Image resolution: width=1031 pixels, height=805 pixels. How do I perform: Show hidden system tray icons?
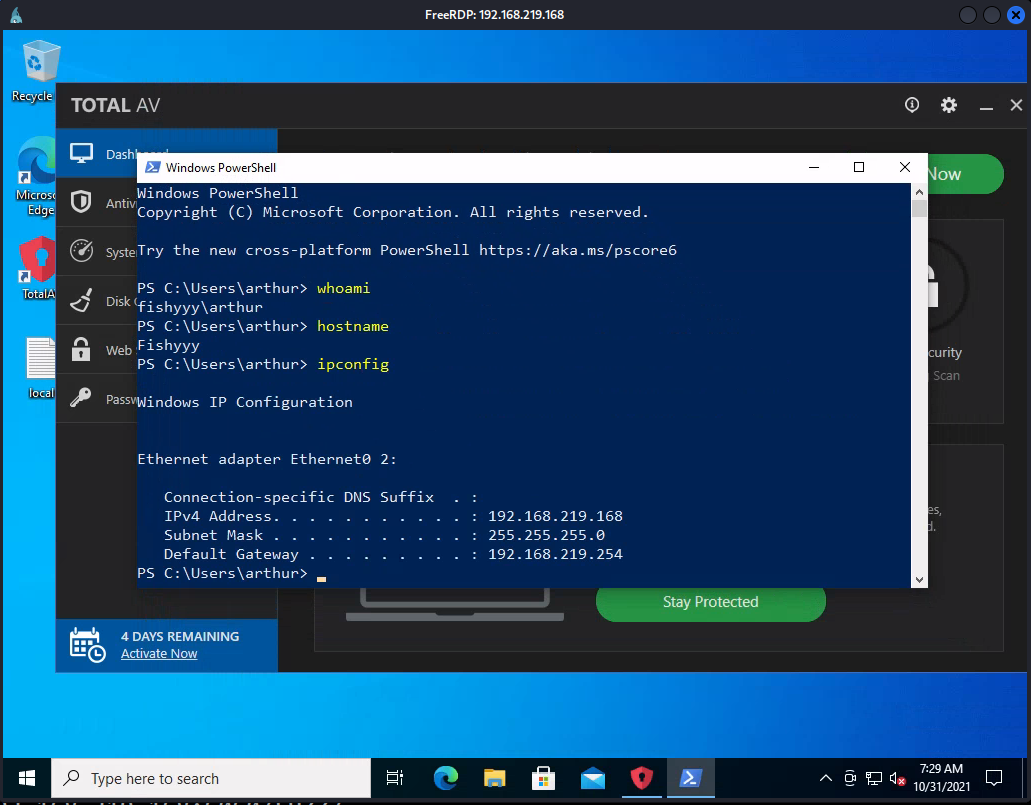click(x=826, y=779)
